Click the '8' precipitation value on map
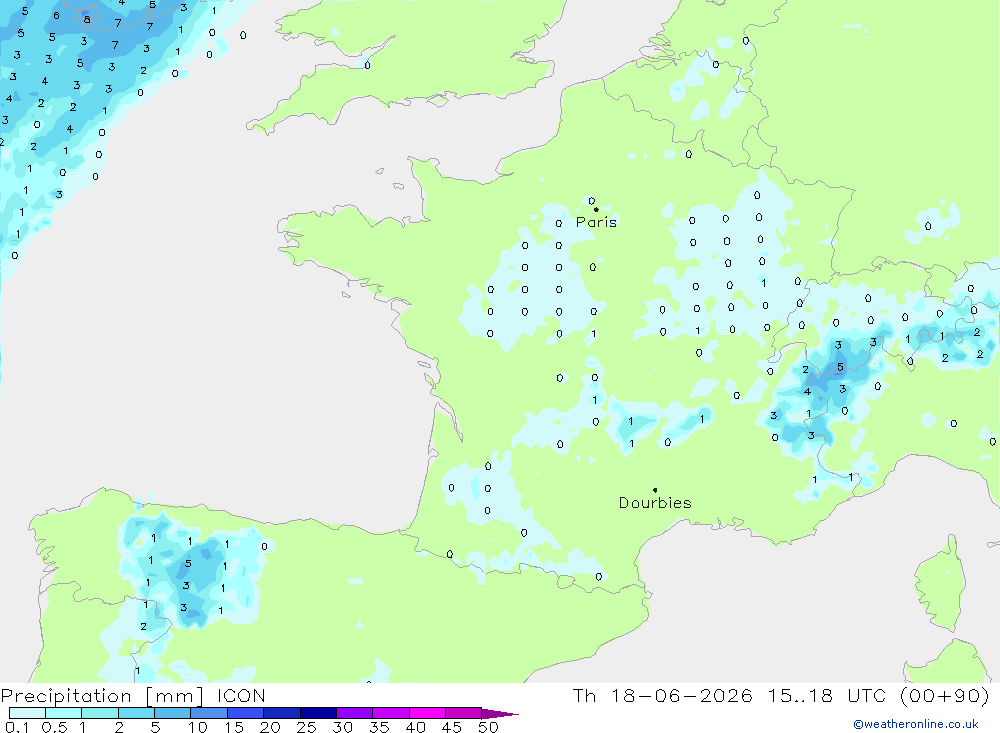This screenshot has height=733, width=1000. point(87,20)
